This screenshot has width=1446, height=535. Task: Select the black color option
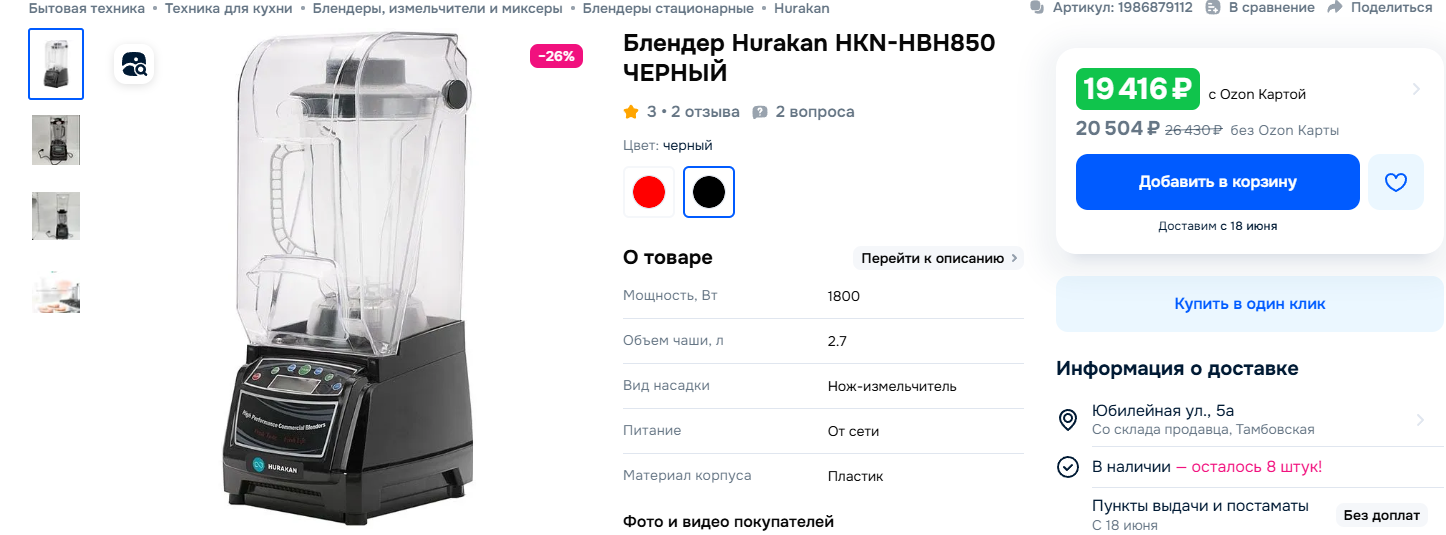coord(709,192)
